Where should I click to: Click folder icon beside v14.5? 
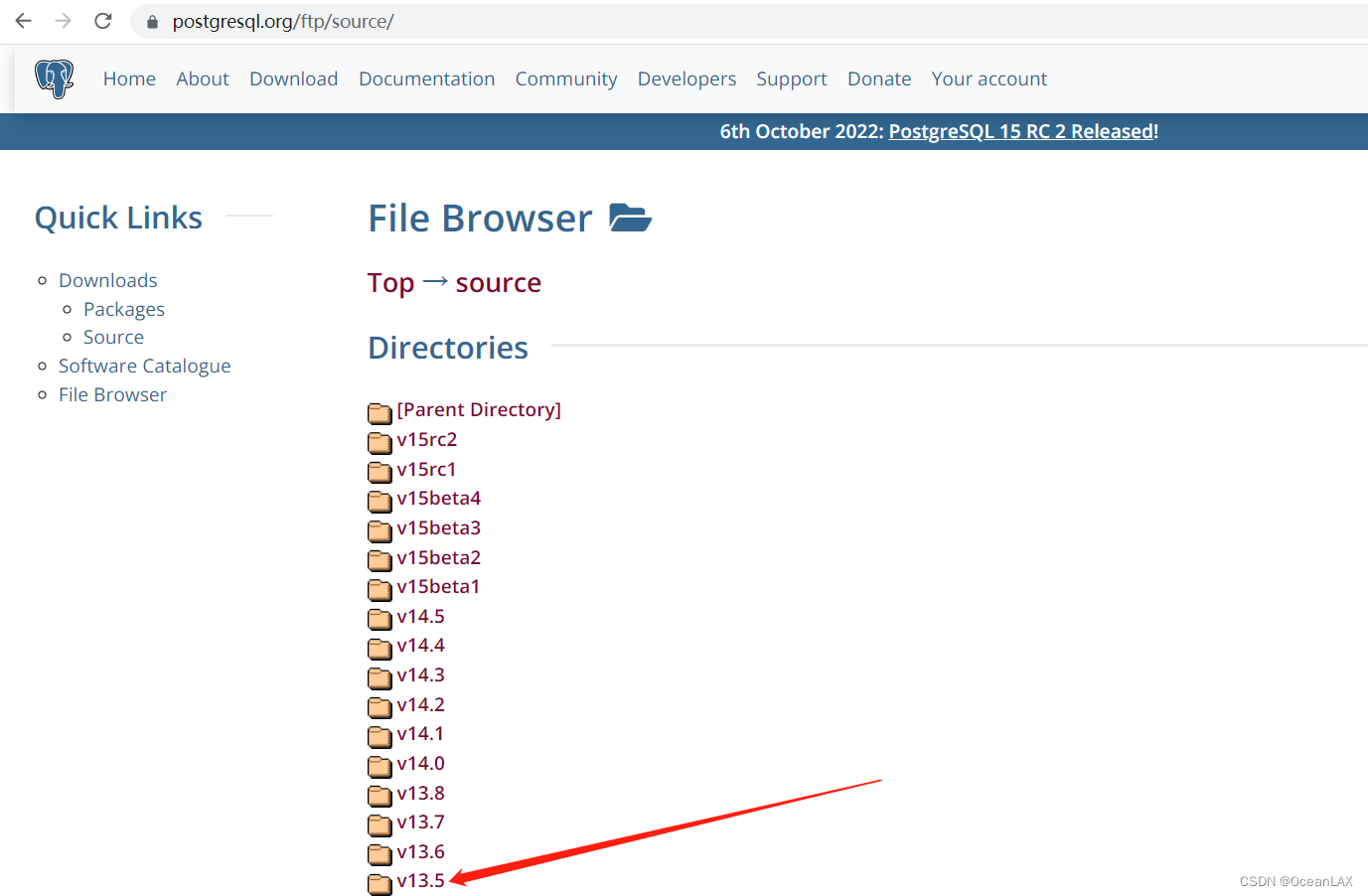click(x=380, y=619)
